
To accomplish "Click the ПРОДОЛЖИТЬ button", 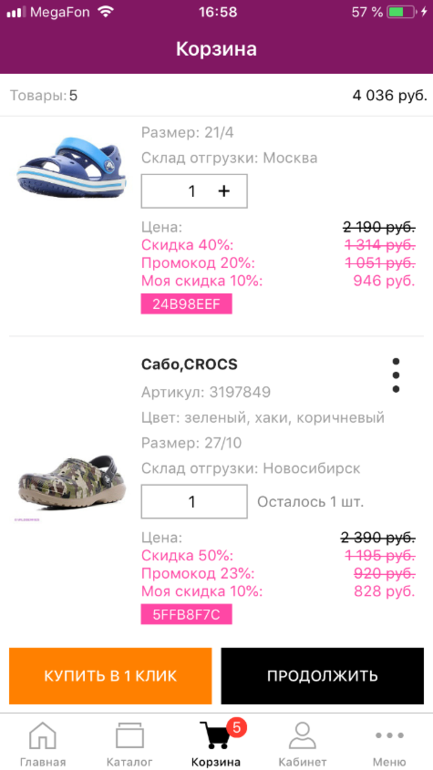I will 323,676.
